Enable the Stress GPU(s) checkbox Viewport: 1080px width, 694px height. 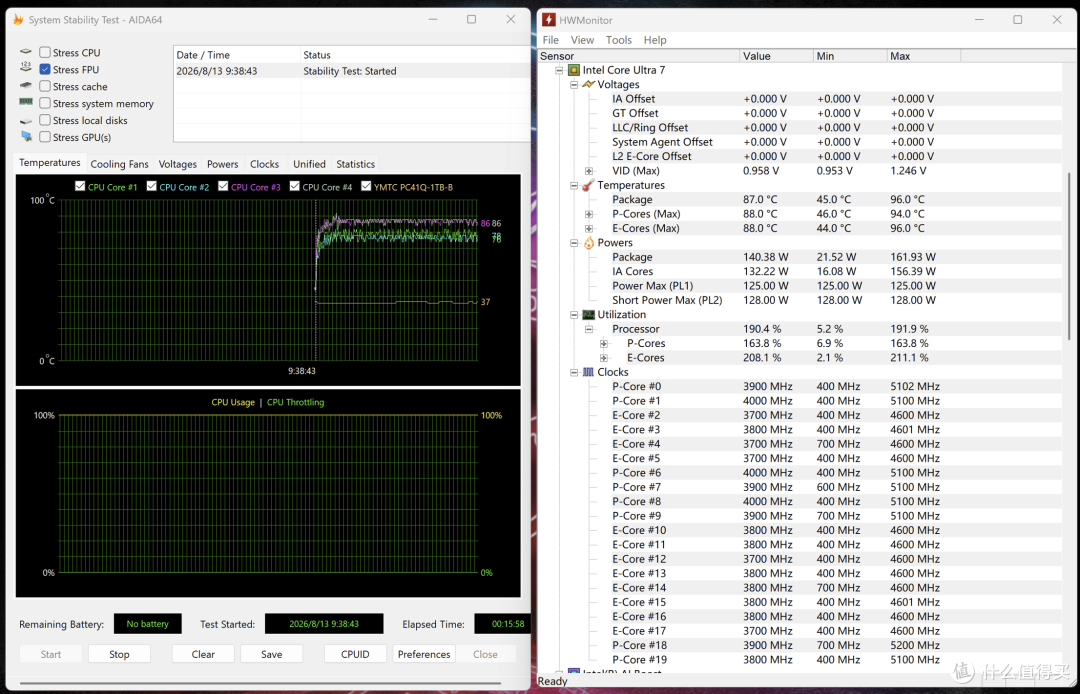[45, 137]
